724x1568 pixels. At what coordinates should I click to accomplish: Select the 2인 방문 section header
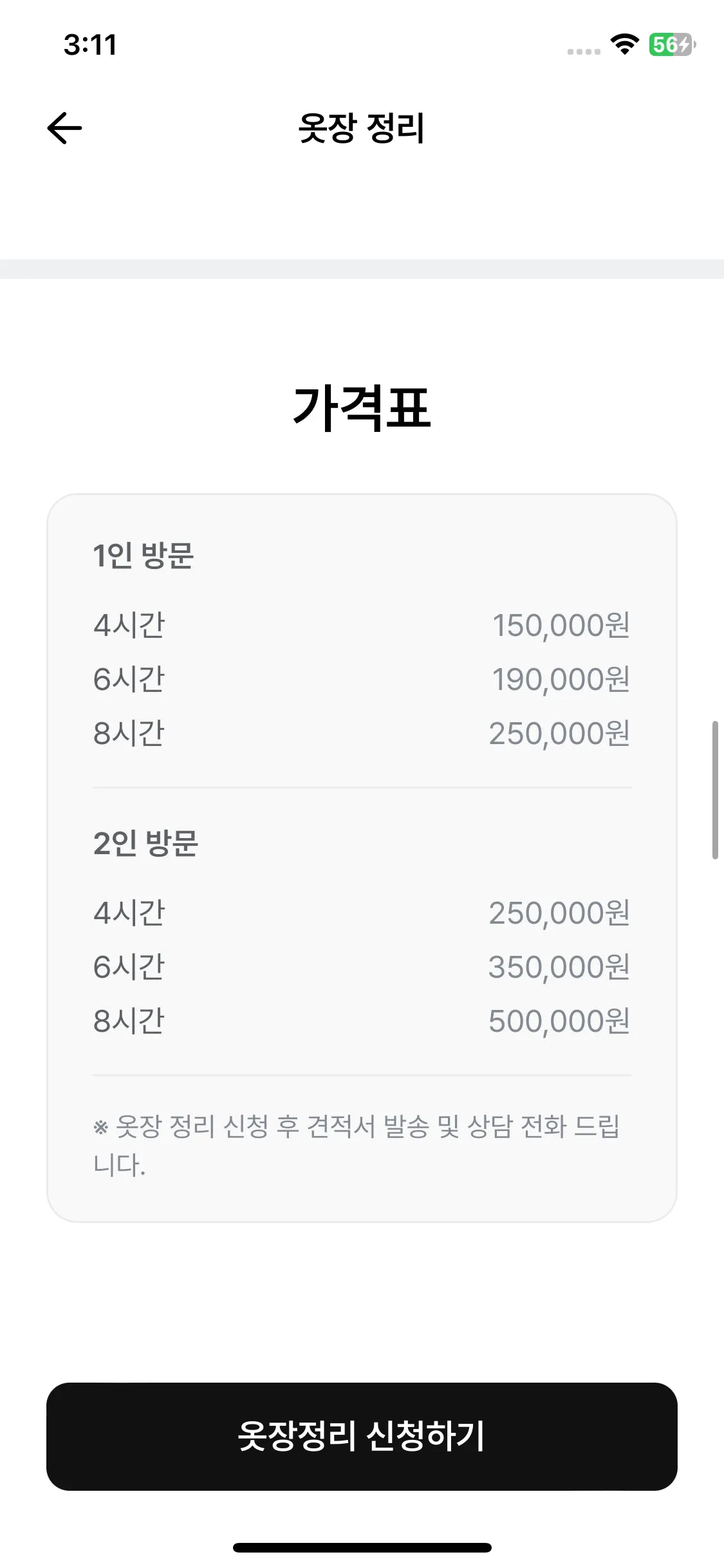(x=145, y=843)
